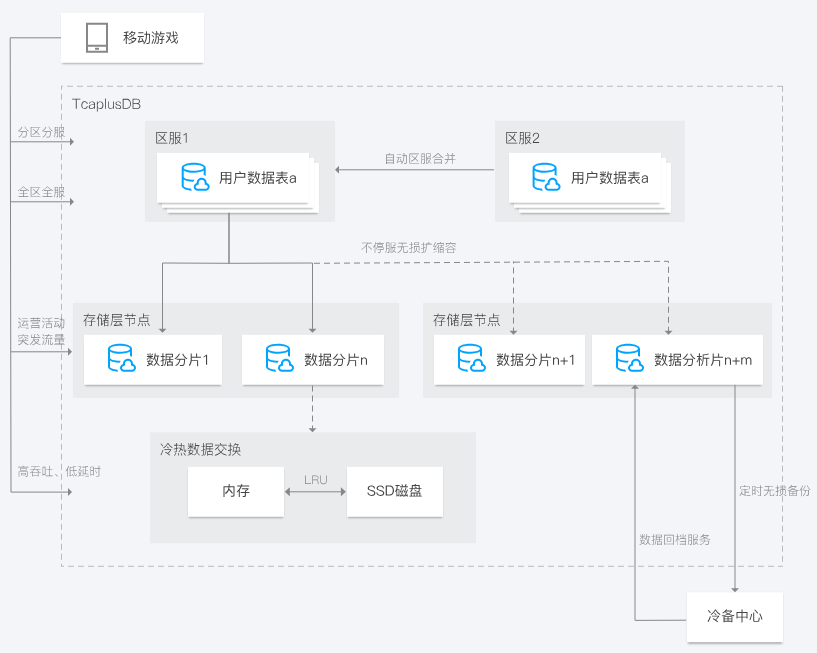Screen dimensions: 817x653
Task: Click the 移动游戏 label
Action: point(150,38)
